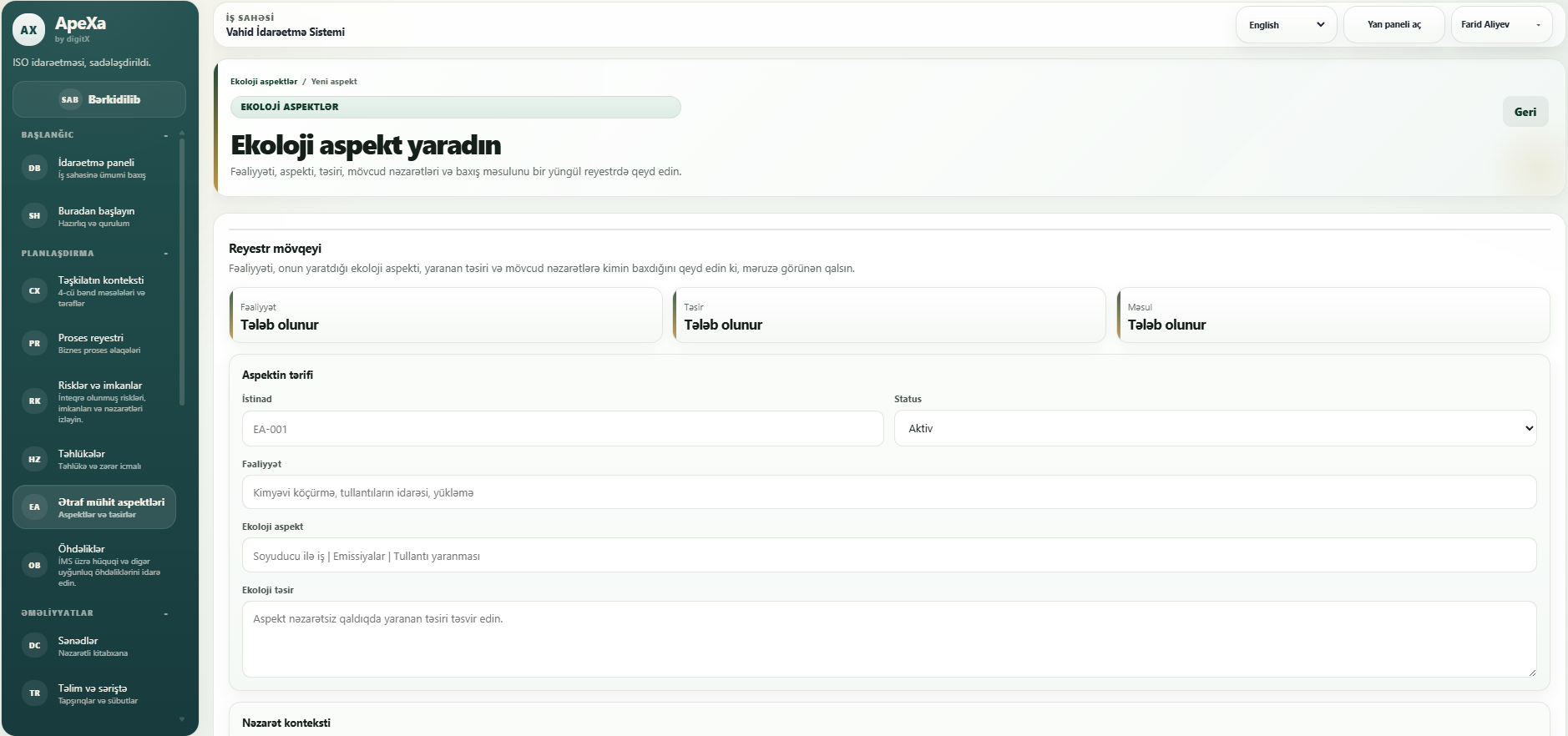Collapse the PLANLAŞDIRMA sidebar section
Viewport: 1568px width, 736px height.
click(x=166, y=254)
